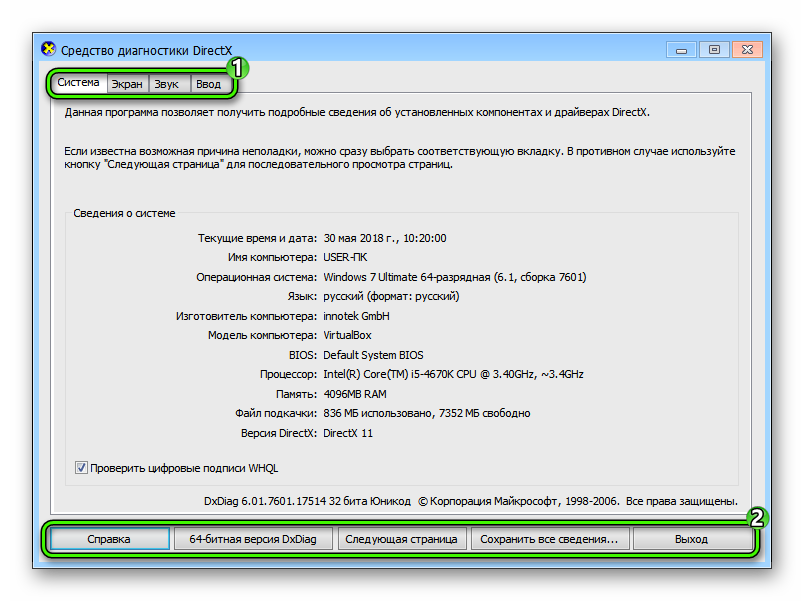Exit via the Выход button

692,539
